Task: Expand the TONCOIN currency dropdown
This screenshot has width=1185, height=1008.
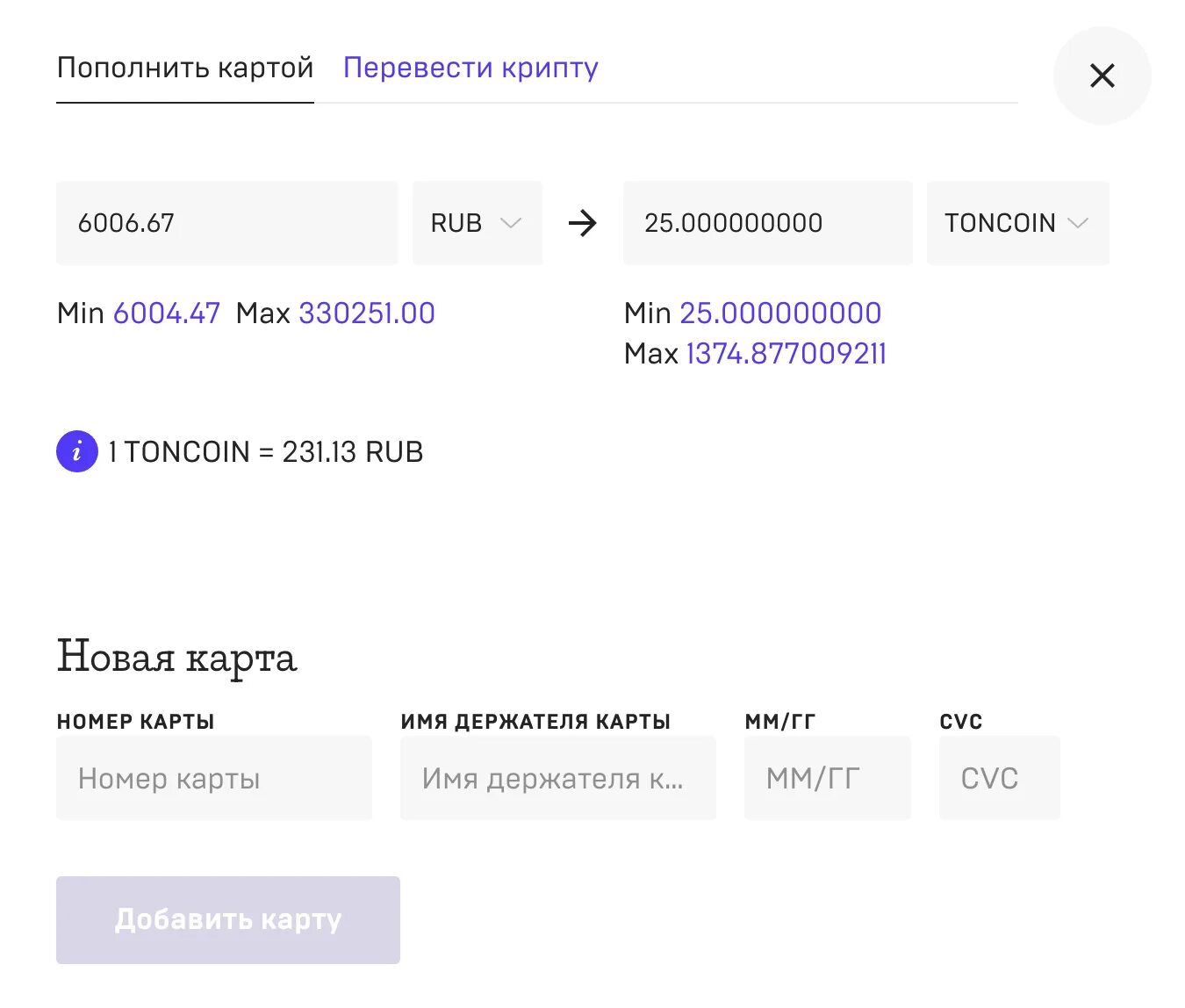Action: pos(1016,223)
